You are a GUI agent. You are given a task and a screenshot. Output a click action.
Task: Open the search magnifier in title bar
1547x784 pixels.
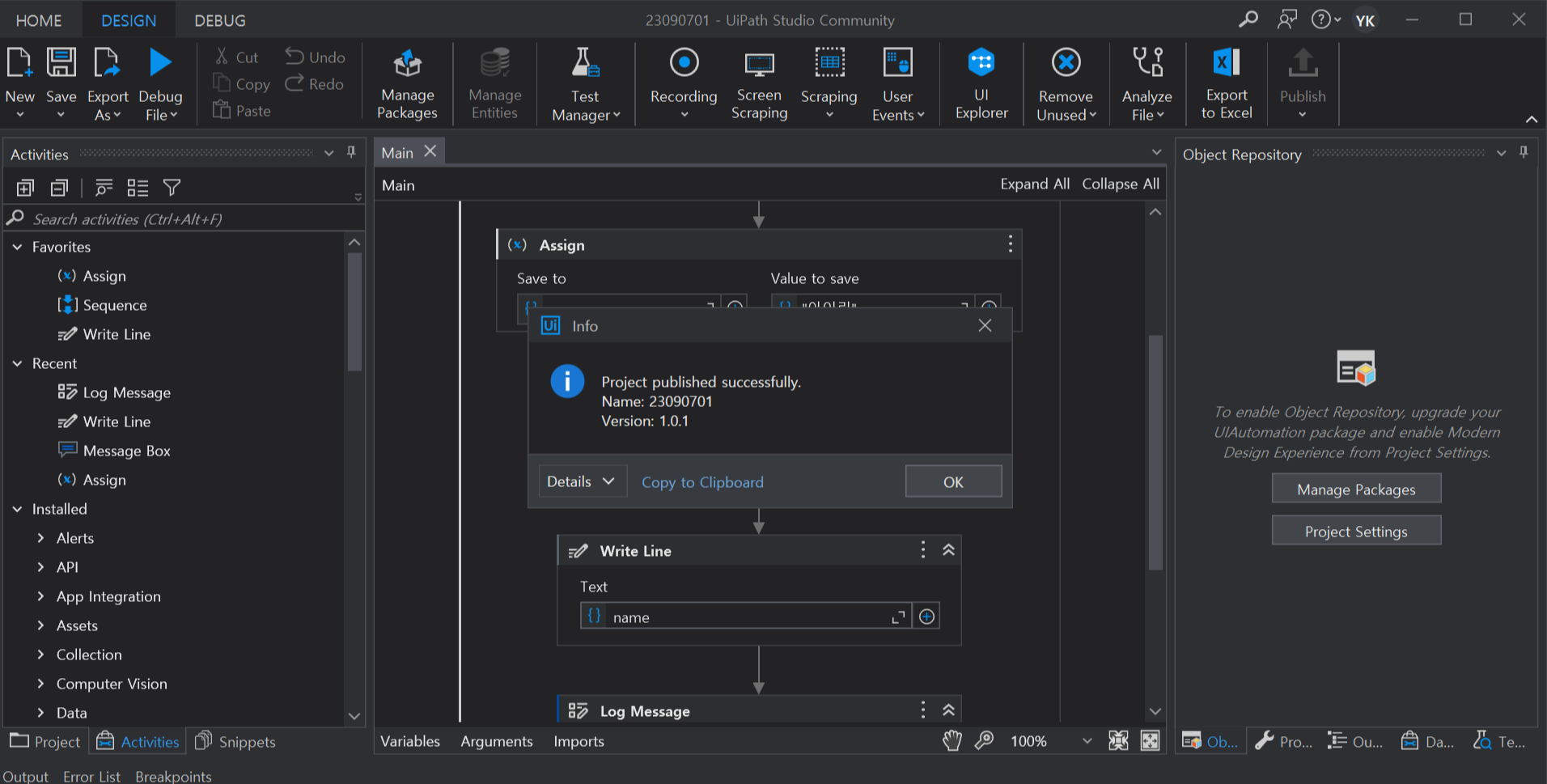click(x=1248, y=19)
